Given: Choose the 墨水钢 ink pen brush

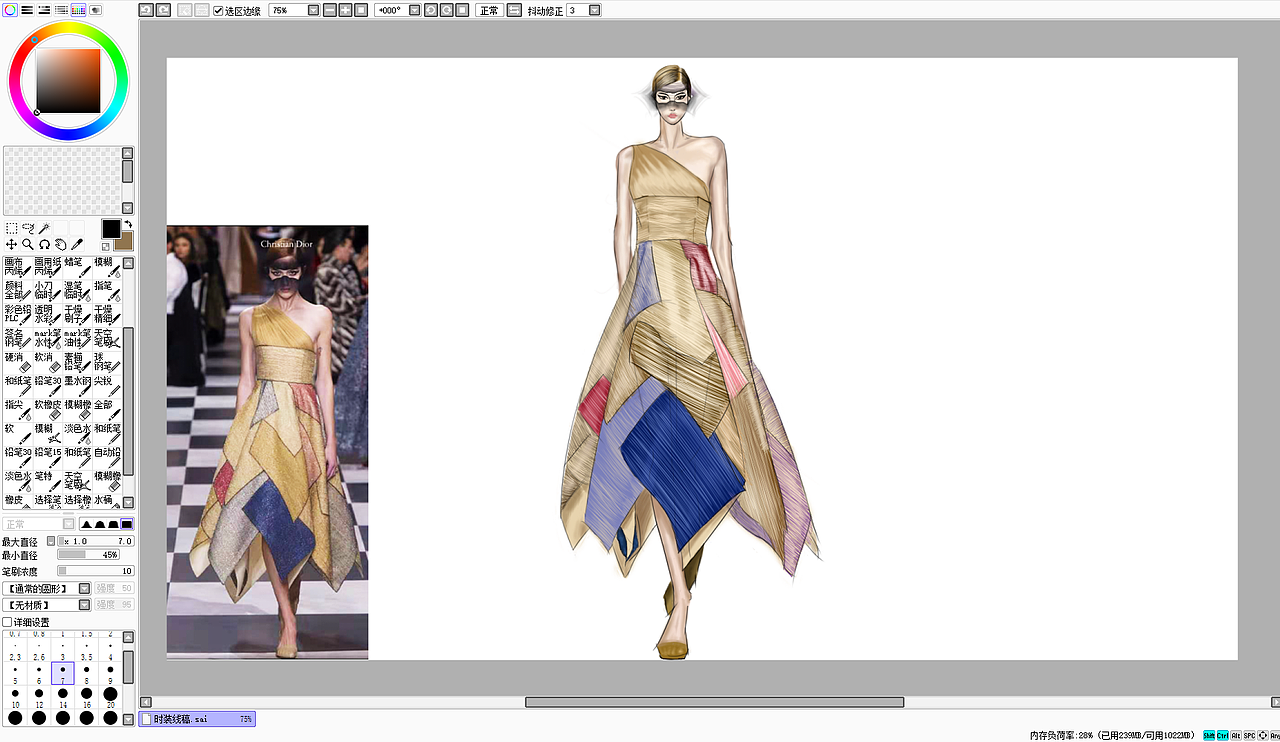Looking at the screenshot, I should (x=77, y=387).
